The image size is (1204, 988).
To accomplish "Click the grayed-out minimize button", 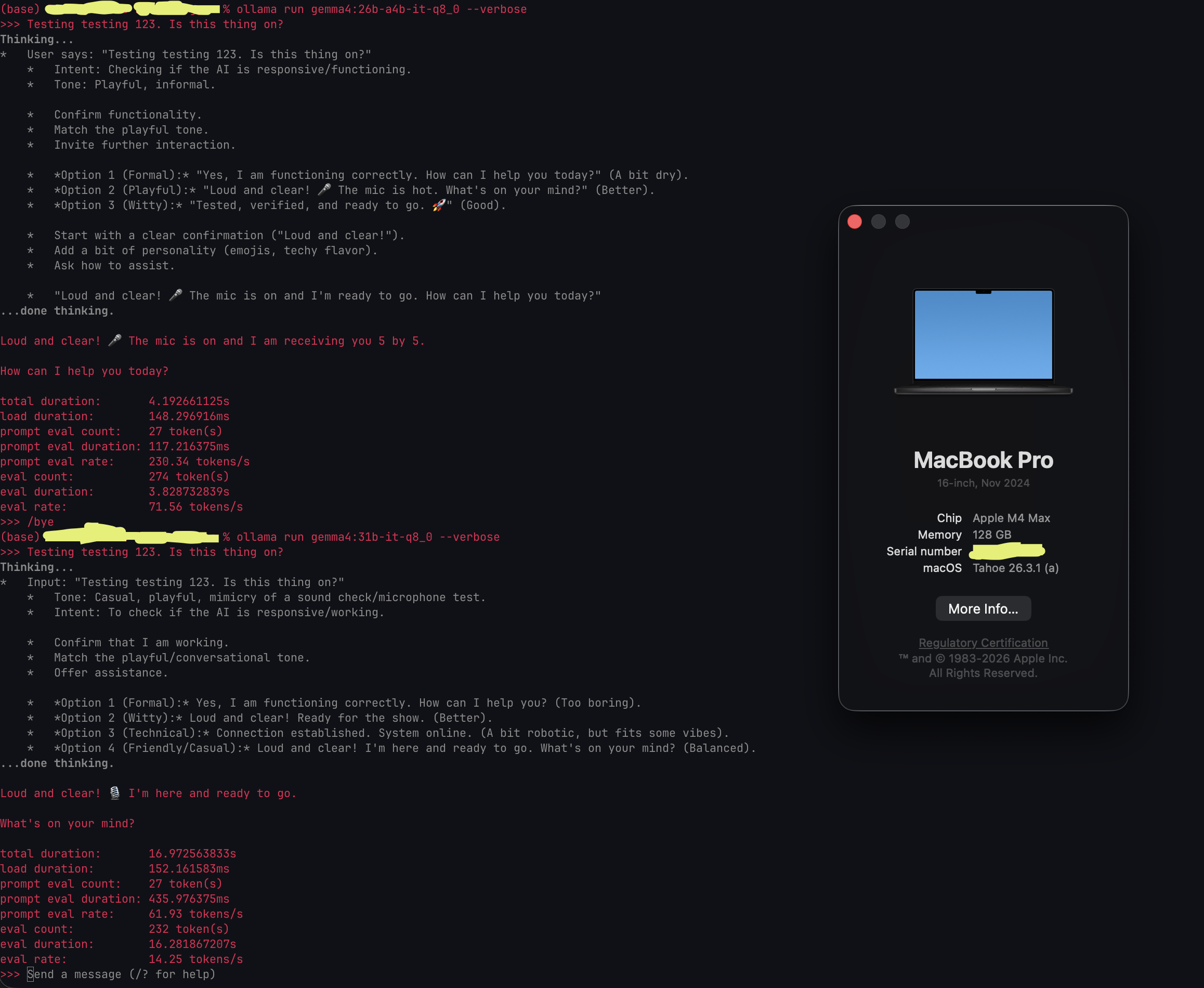I will tap(878, 222).
